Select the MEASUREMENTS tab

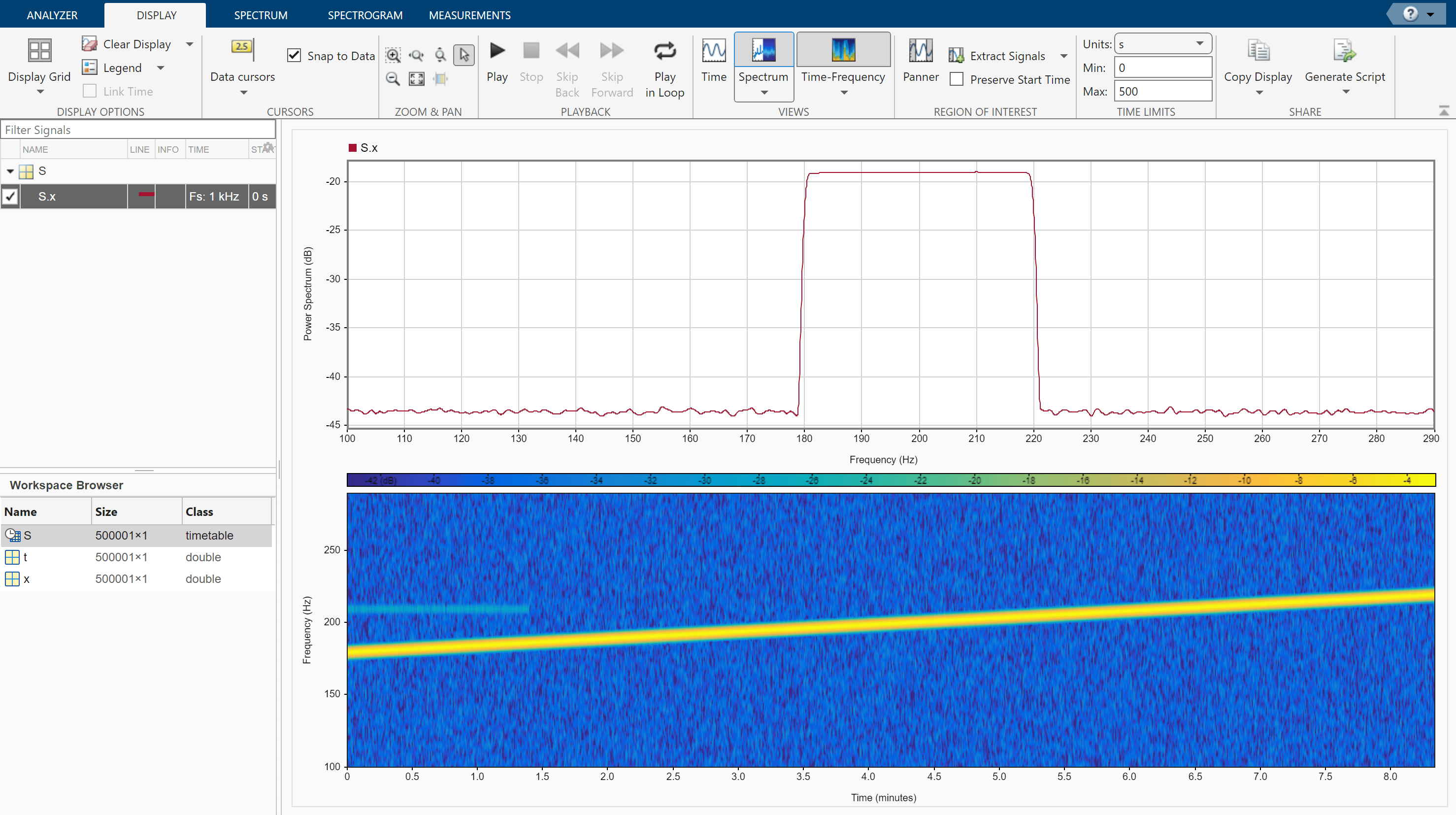(x=470, y=14)
